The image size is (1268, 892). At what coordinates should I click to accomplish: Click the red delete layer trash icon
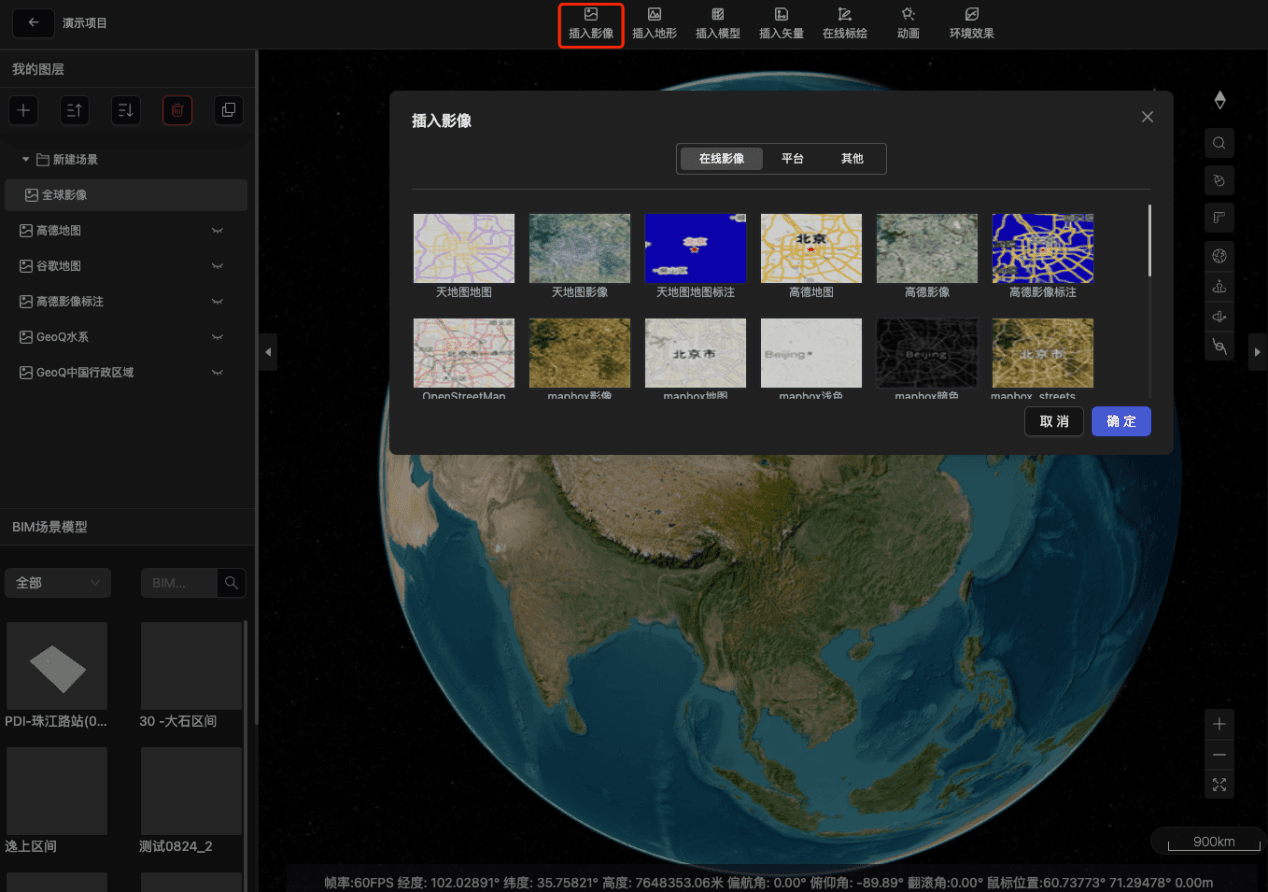[177, 110]
